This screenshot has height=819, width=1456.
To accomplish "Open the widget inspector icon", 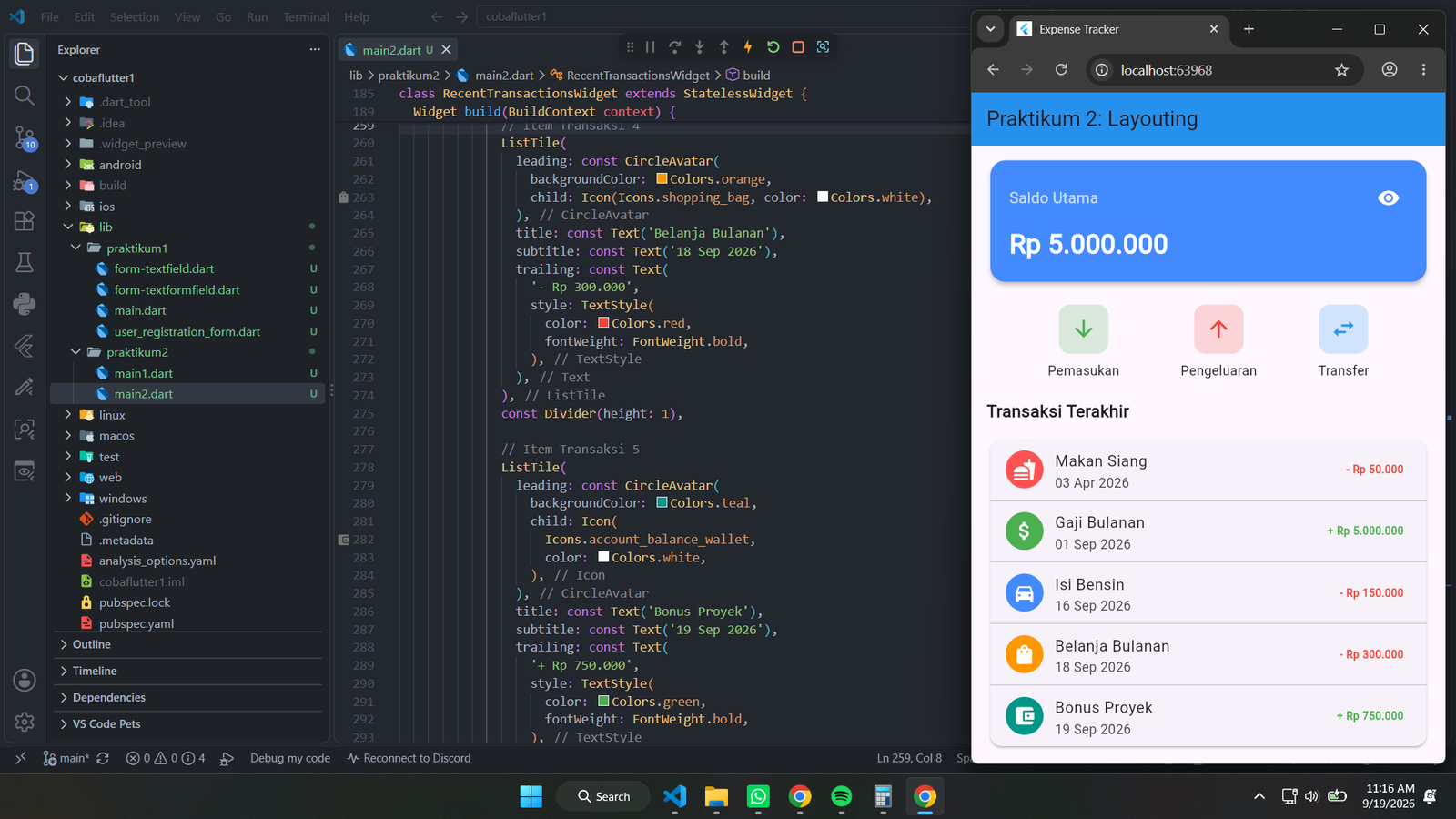I will (823, 47).
